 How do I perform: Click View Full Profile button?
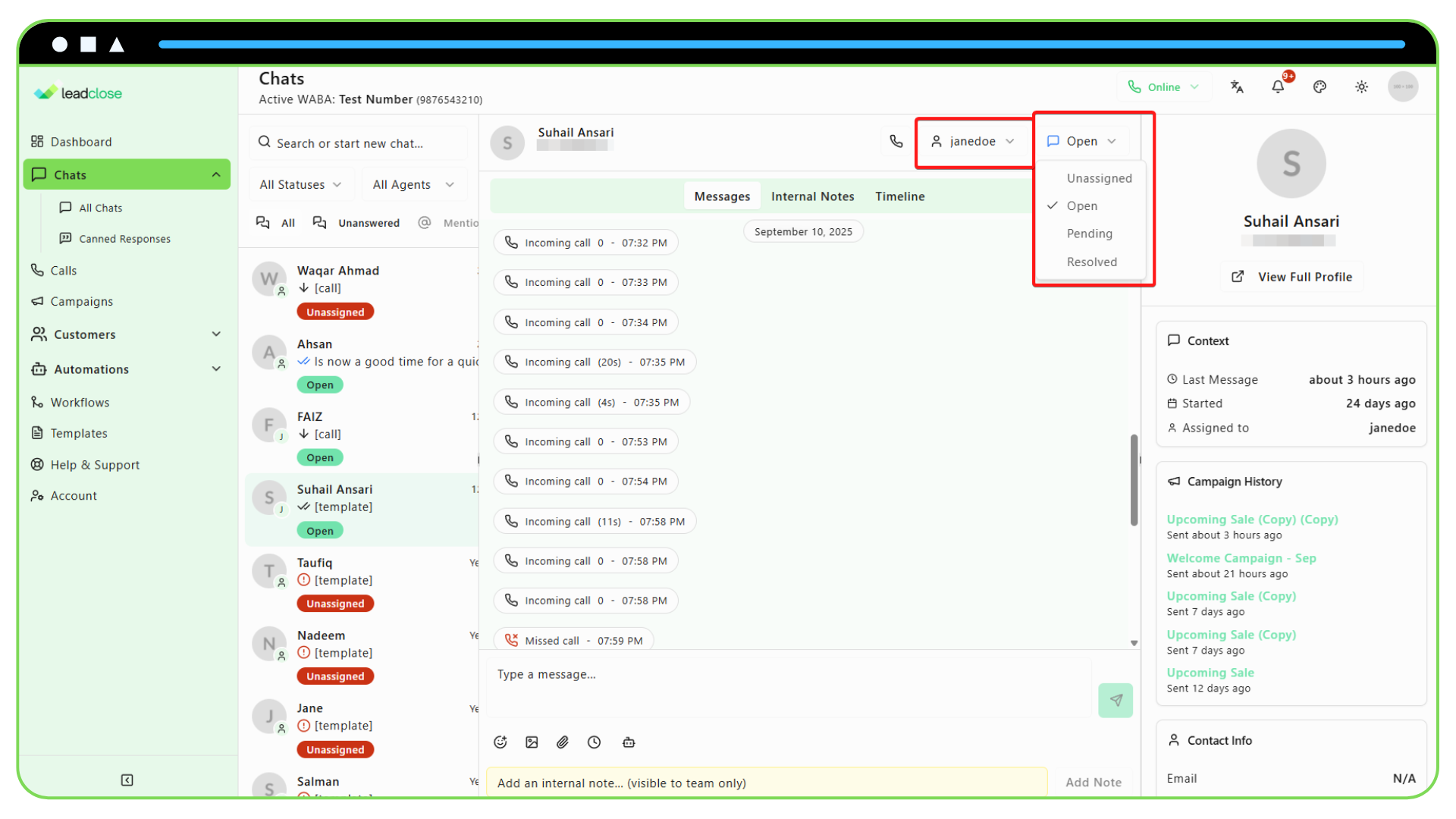[x=1293, y=277]
